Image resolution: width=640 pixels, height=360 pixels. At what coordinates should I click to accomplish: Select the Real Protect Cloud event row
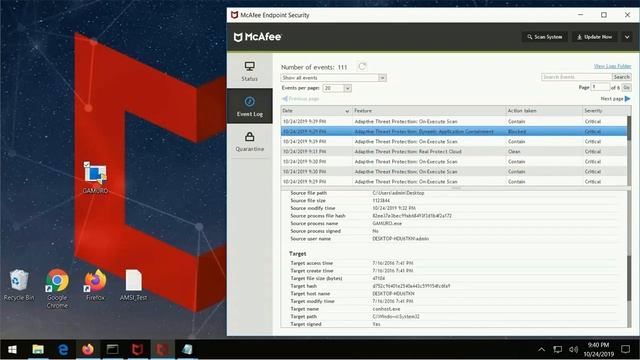click(454, 151)
